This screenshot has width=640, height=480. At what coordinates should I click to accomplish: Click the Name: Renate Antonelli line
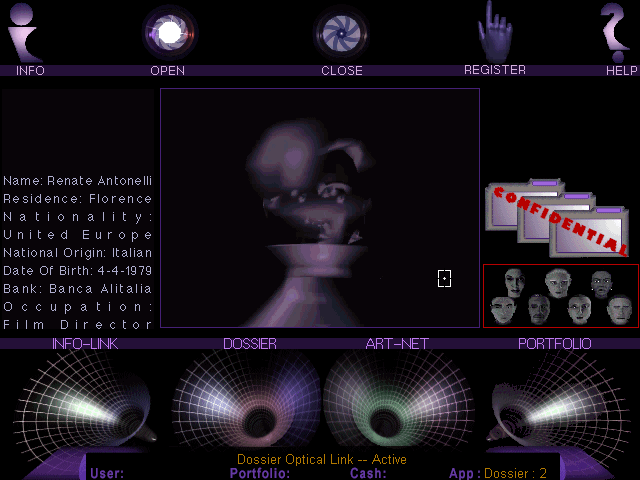78,180
